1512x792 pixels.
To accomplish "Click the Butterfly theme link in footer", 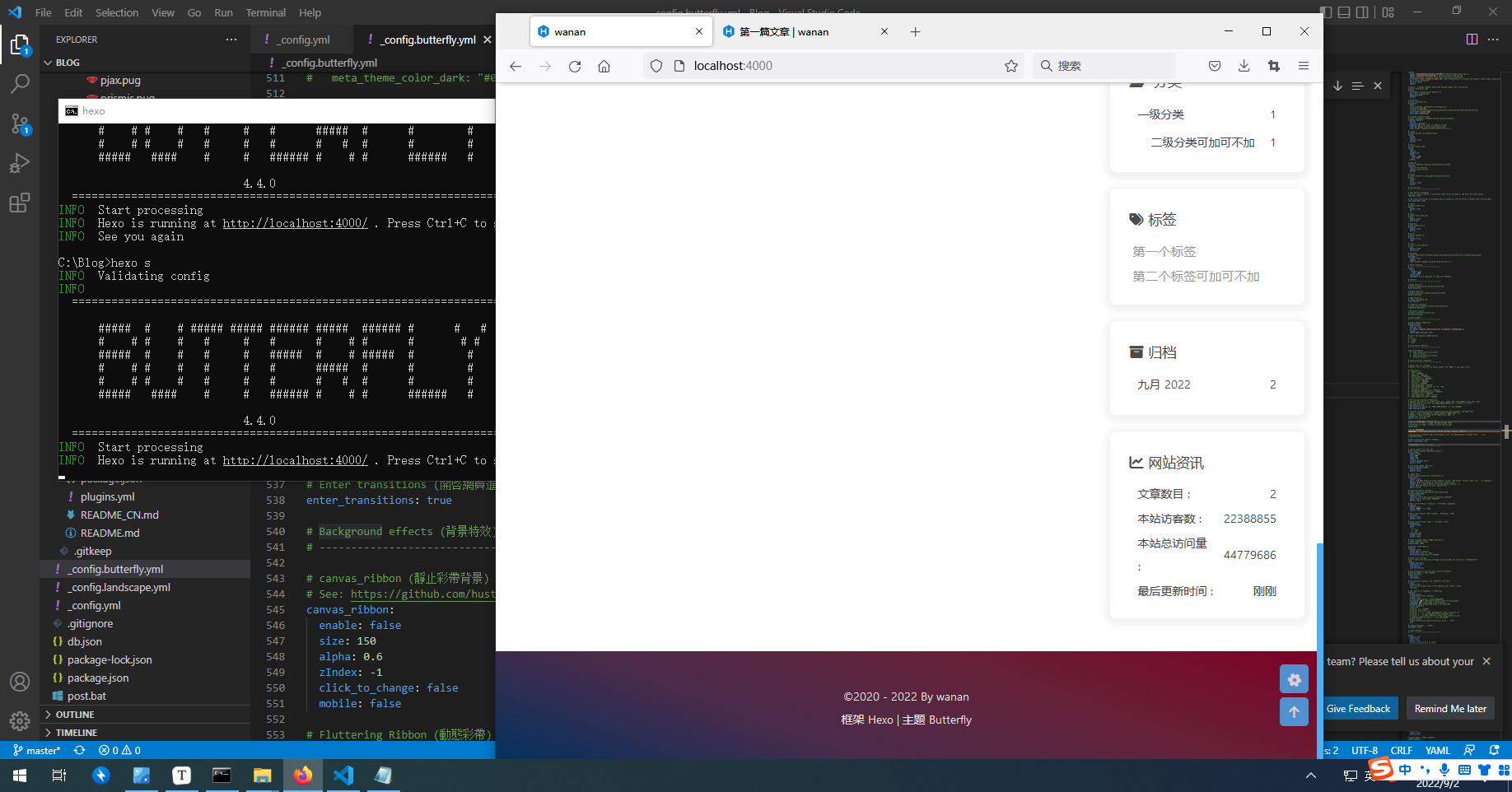I will (950, 720).
